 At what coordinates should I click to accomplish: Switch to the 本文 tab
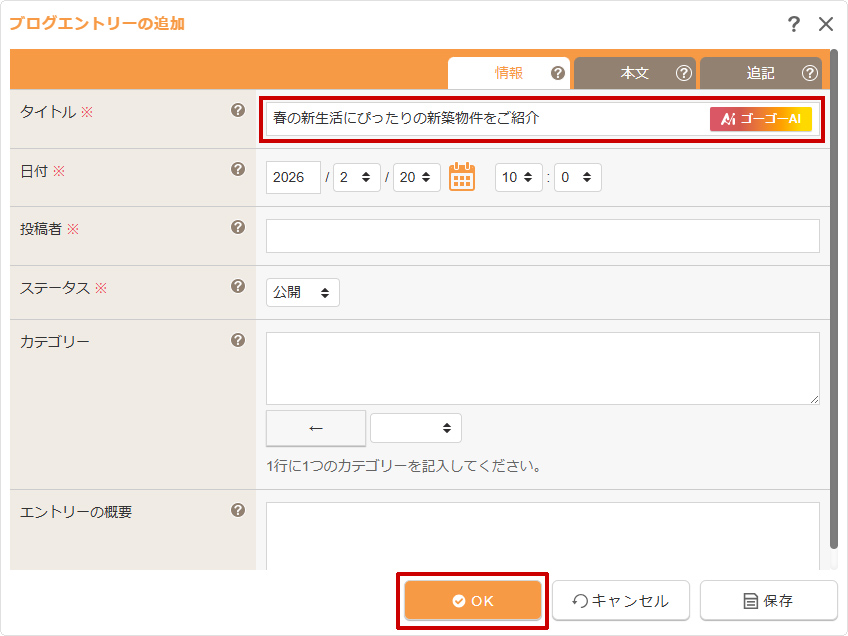[x=635, y=73]
